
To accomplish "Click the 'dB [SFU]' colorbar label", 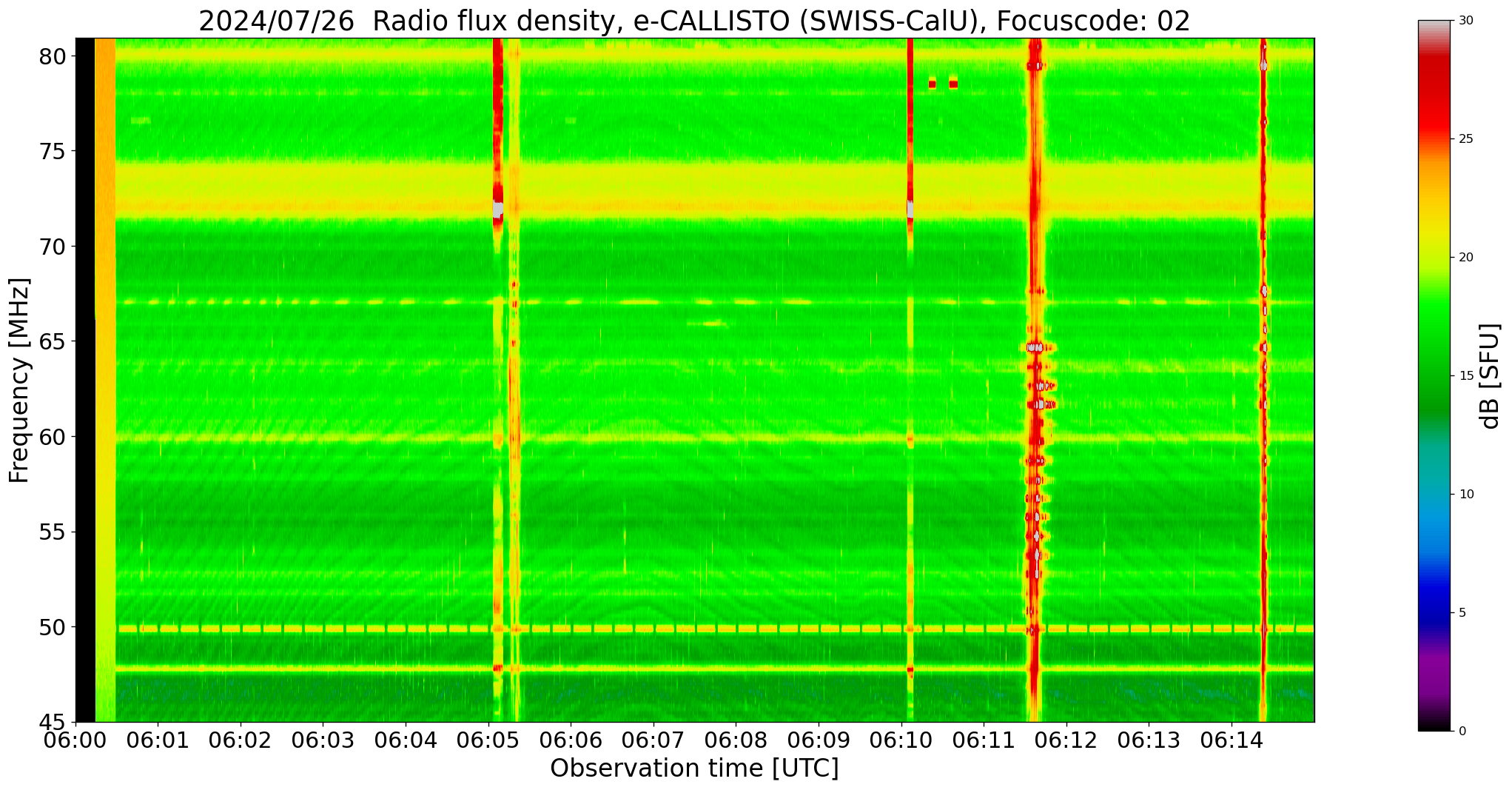I will (x=1490, y=376).
